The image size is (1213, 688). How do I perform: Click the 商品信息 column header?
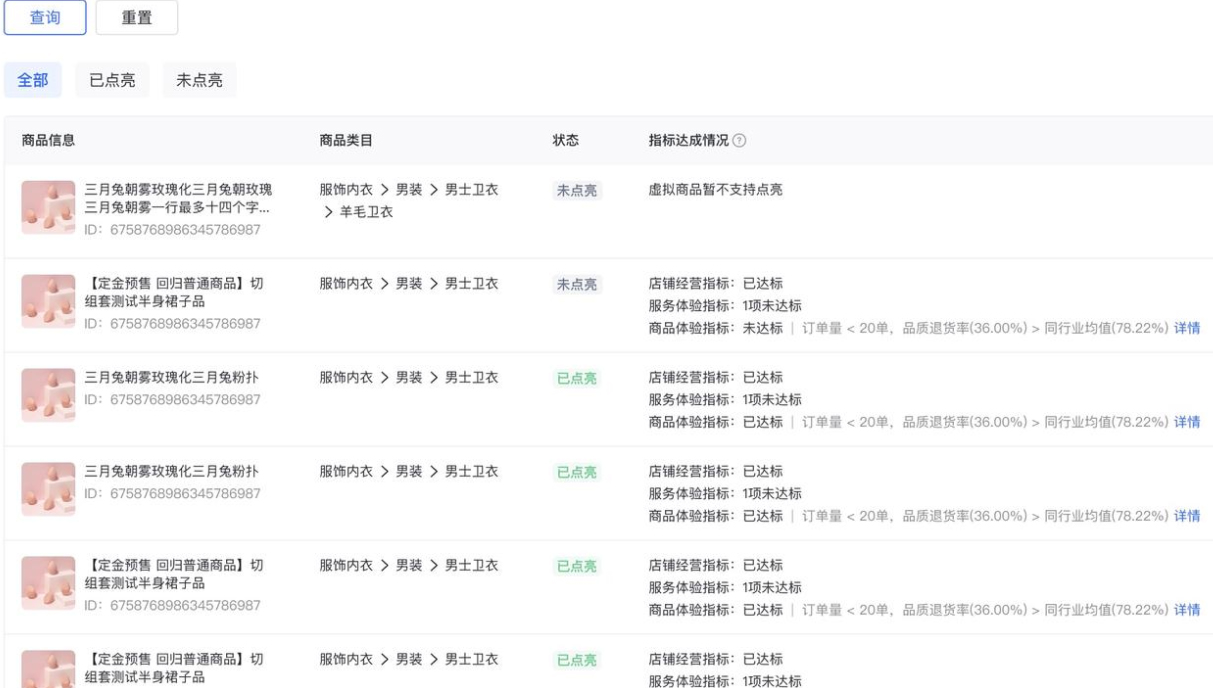tap(48, 141)
